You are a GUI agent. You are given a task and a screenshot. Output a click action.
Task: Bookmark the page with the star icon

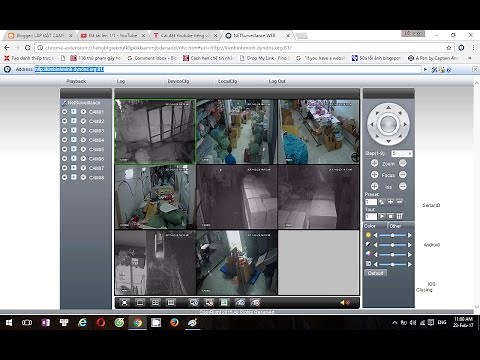449,48
